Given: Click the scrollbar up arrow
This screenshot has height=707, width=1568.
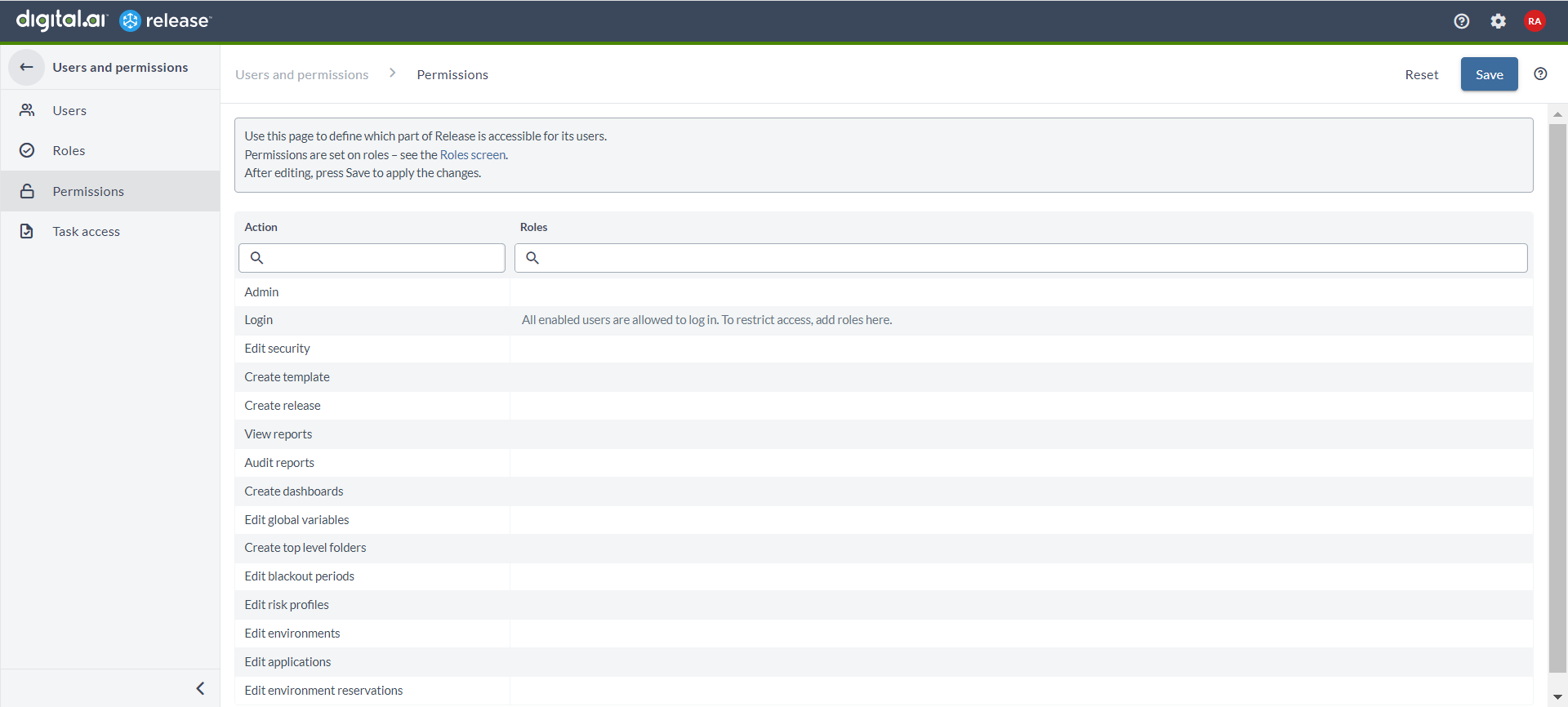Looking at the screenshot, I should (1557, 114).
